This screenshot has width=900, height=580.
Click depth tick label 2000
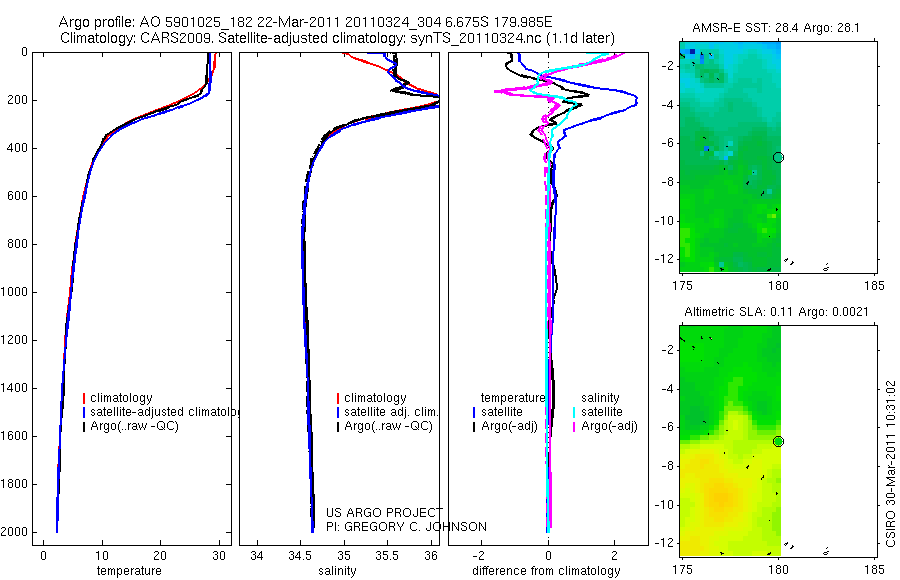coord(14,532)
